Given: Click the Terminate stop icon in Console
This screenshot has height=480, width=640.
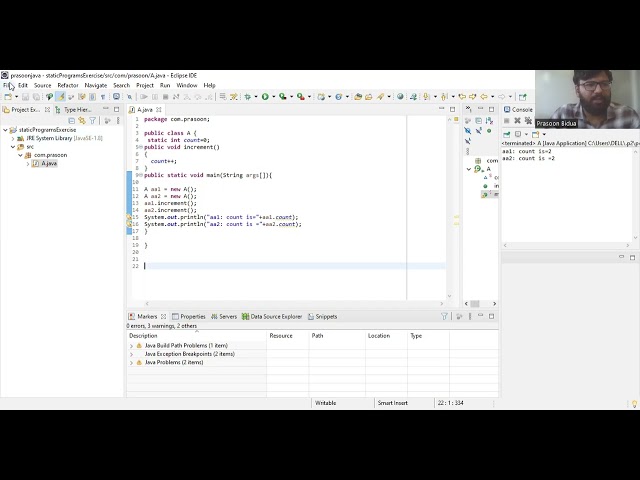Looking at the screenshot, I should (x=507, y=120).
